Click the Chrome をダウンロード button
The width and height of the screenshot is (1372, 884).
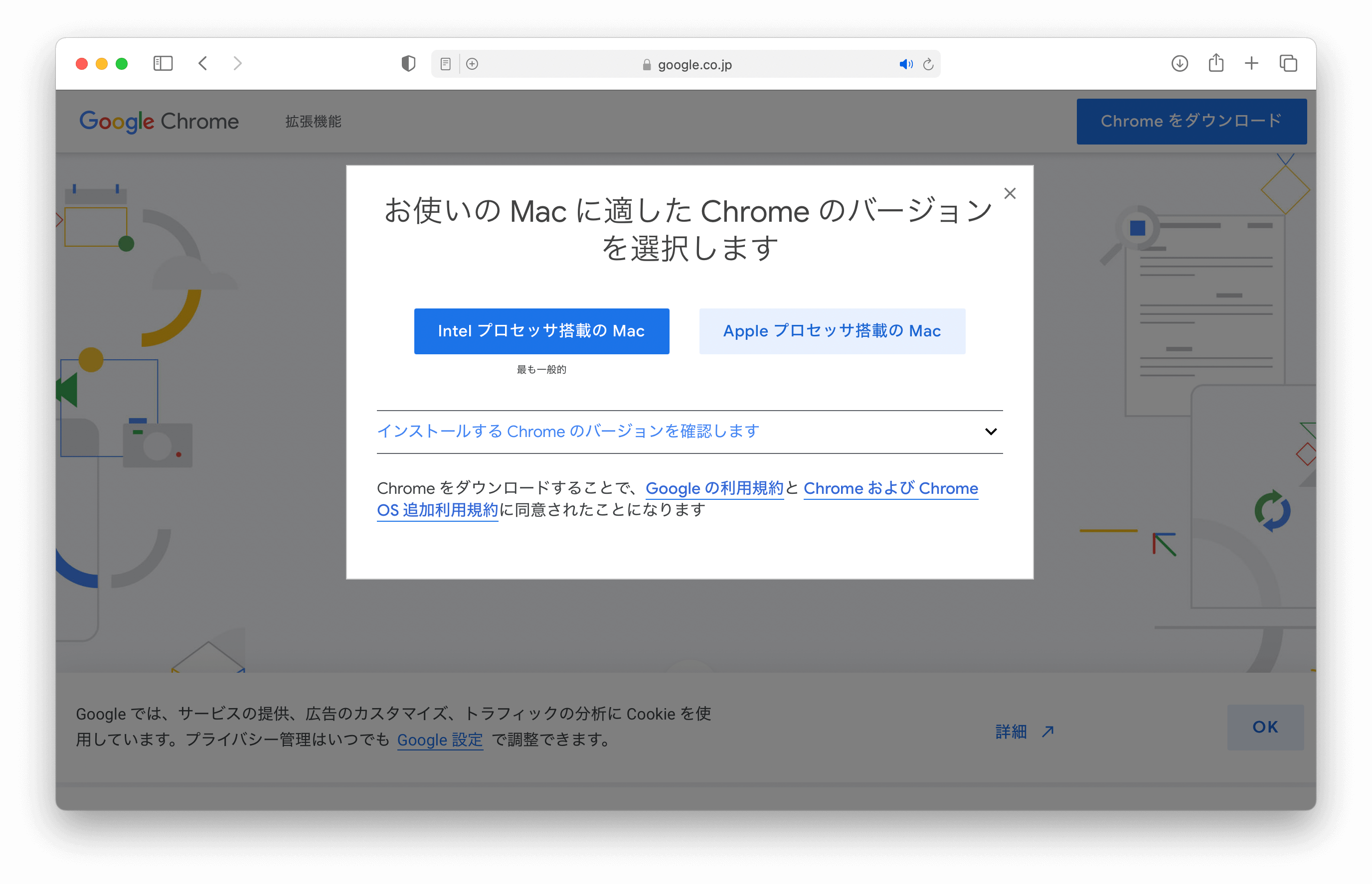pyautogui.click(x=1192, y=121)
